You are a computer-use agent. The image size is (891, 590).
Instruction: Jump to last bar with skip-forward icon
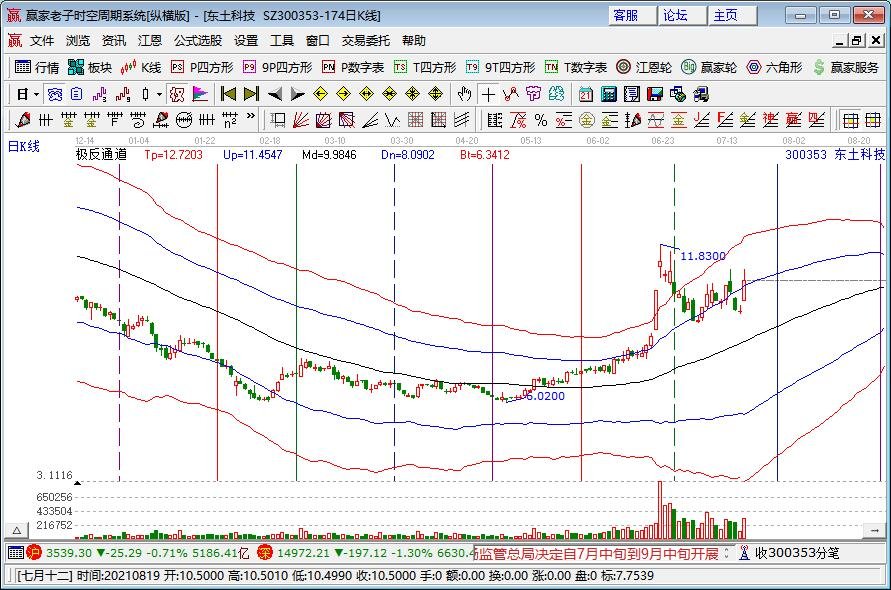(251, 94)
